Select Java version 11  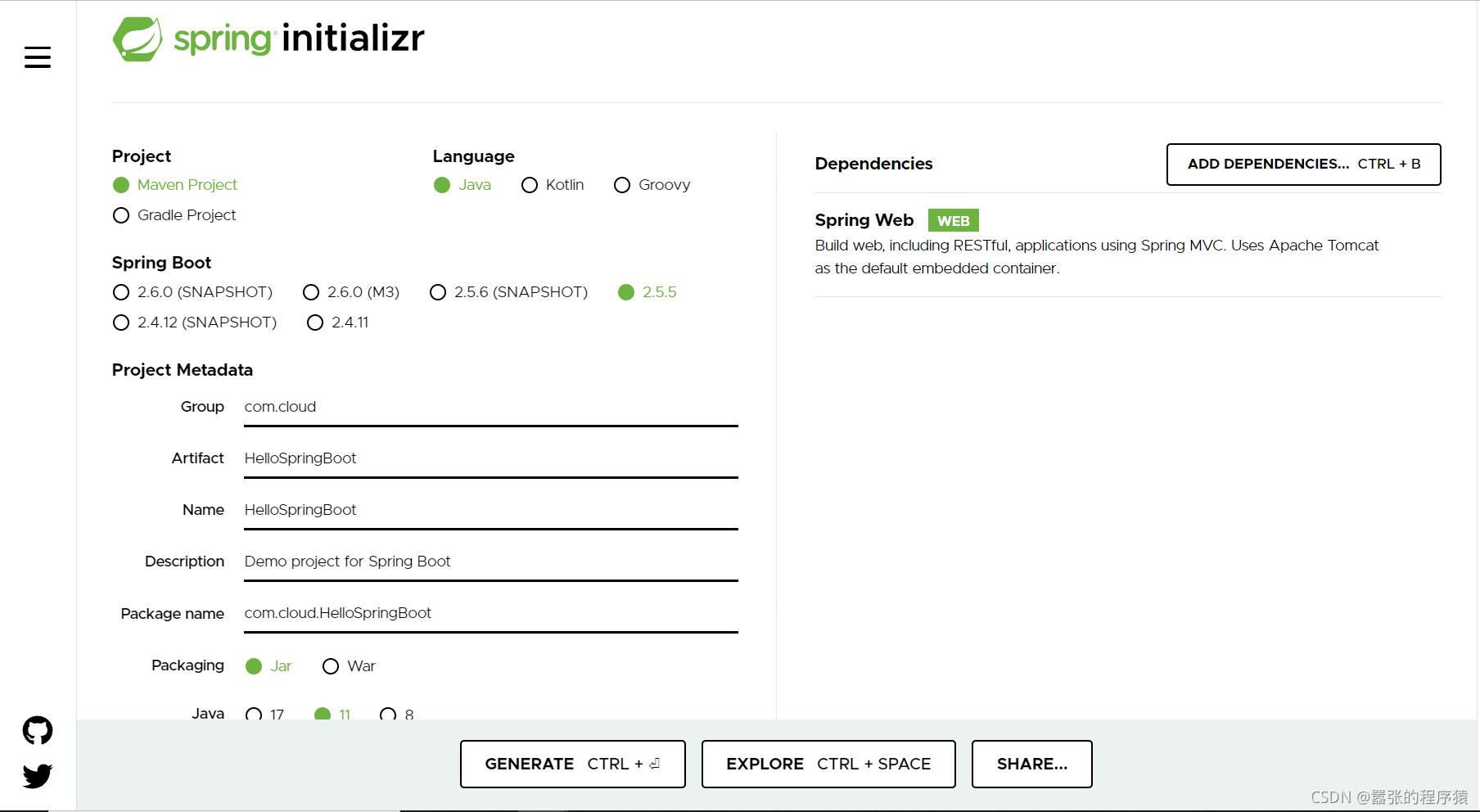tap(332, 714)
